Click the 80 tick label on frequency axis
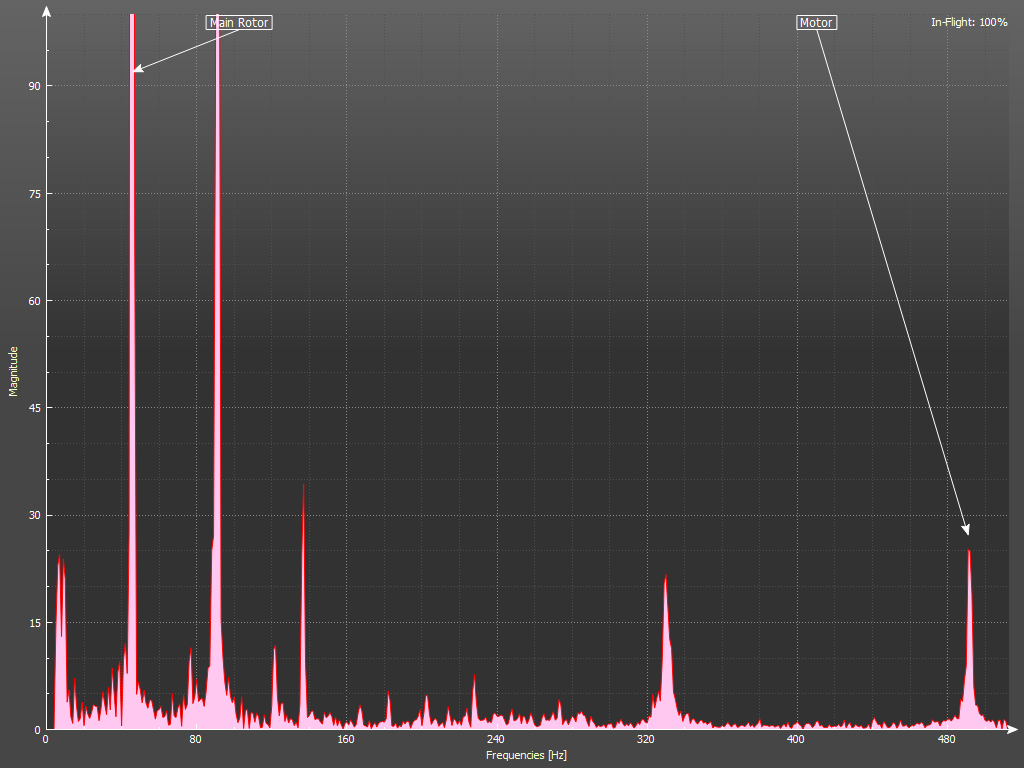Image resolution: width=1024 pixels, height=768 pixels. click(x=196, y=740)
